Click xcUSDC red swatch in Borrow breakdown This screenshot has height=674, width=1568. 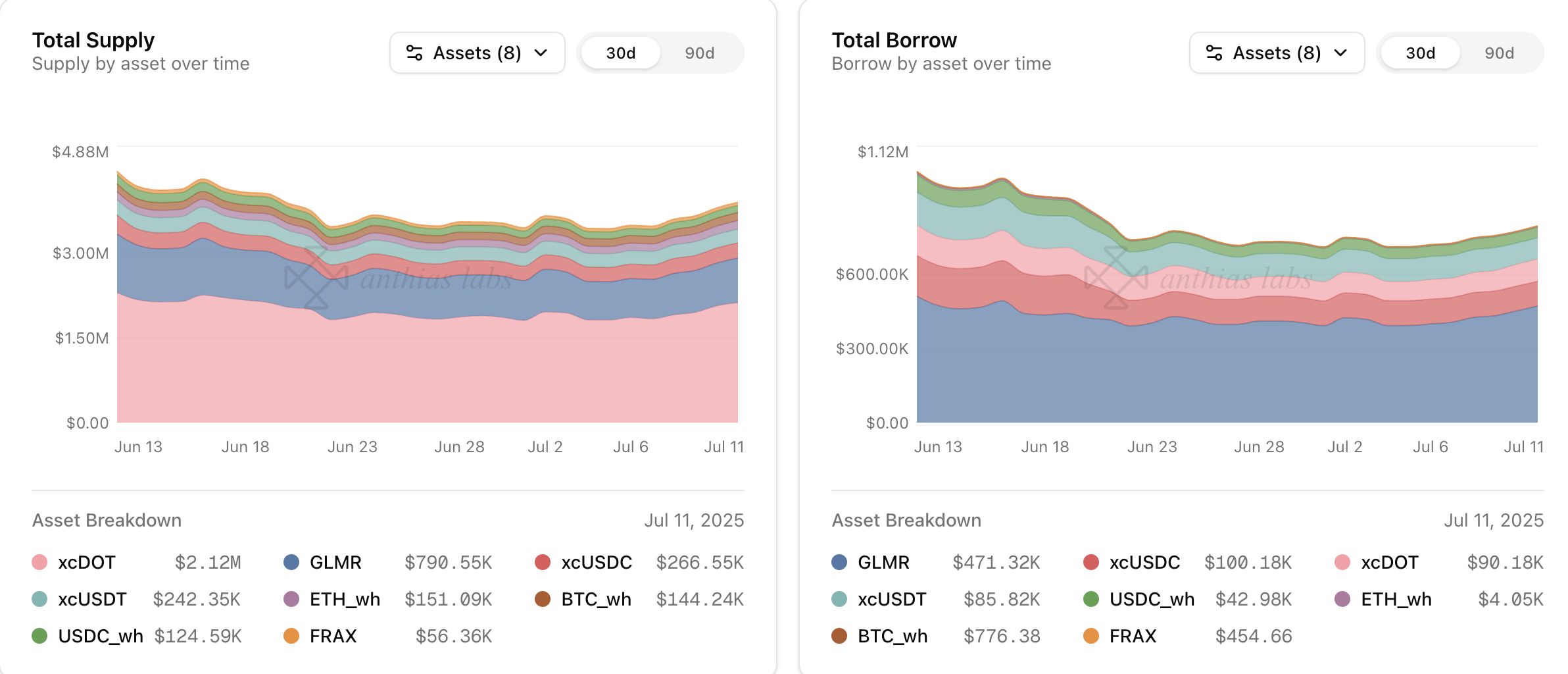[1091, 562]
